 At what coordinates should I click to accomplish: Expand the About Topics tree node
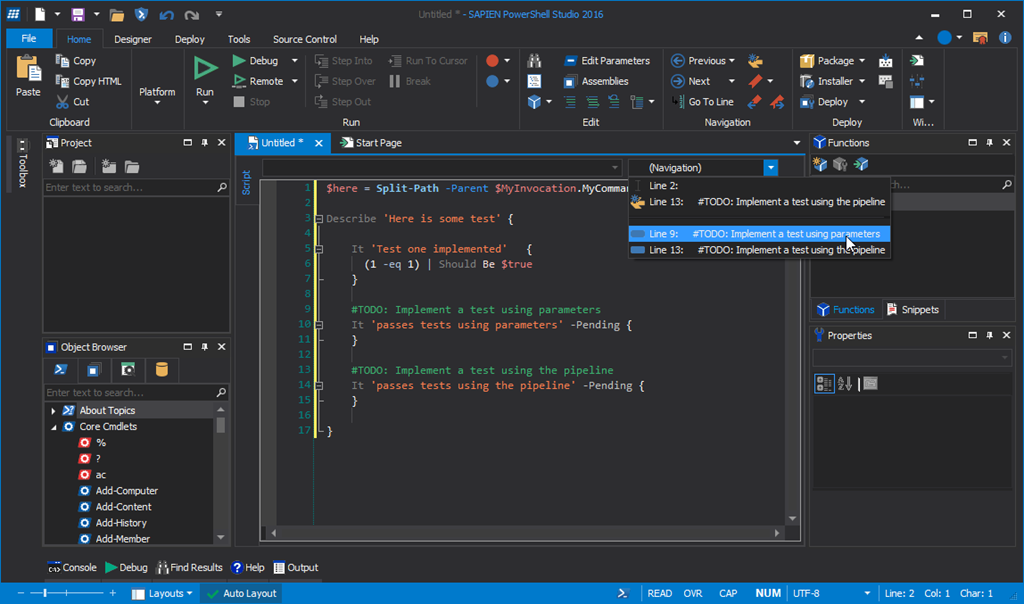[53, 411]
